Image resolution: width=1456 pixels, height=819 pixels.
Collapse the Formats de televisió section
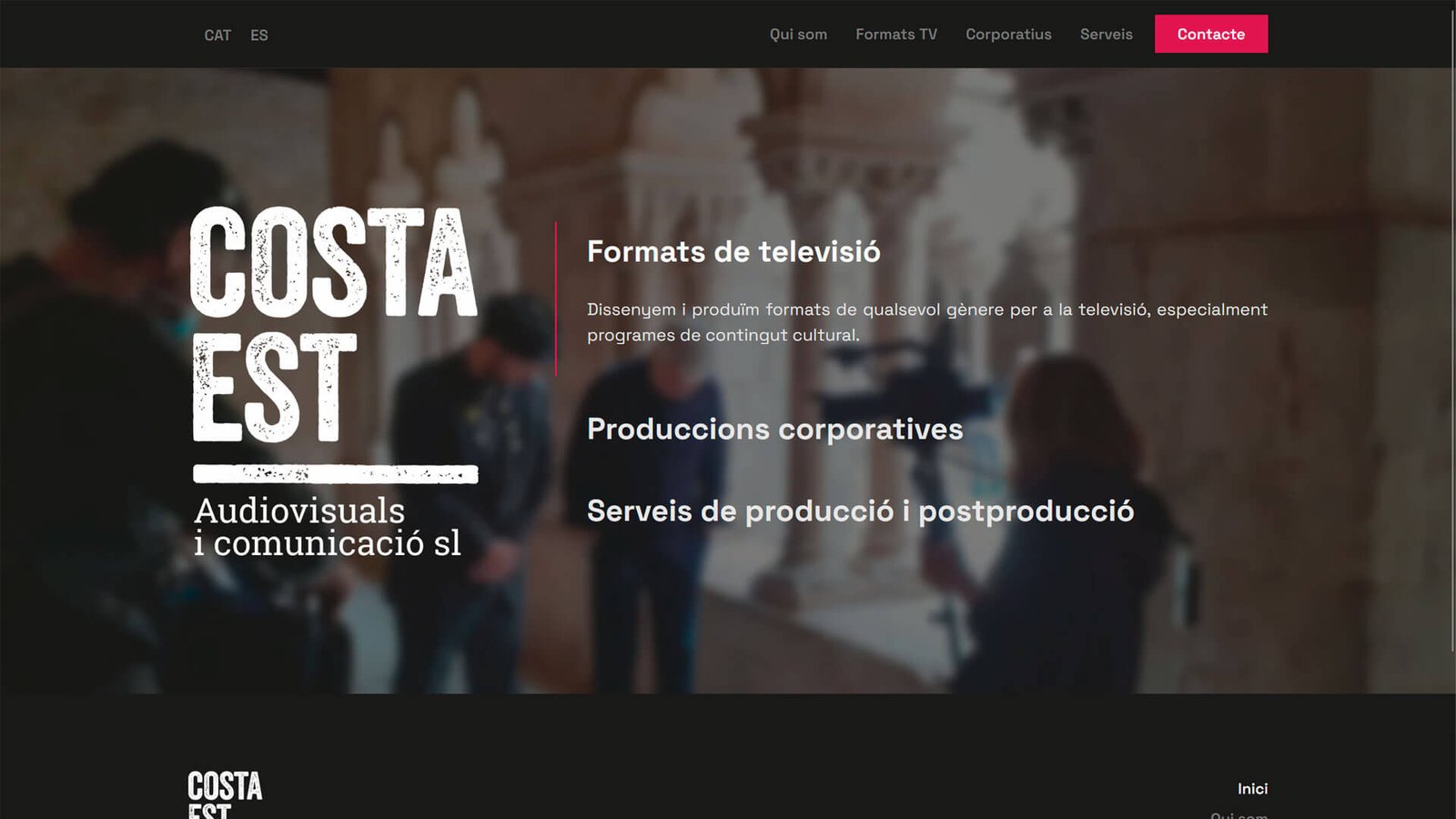pos(733,252)
